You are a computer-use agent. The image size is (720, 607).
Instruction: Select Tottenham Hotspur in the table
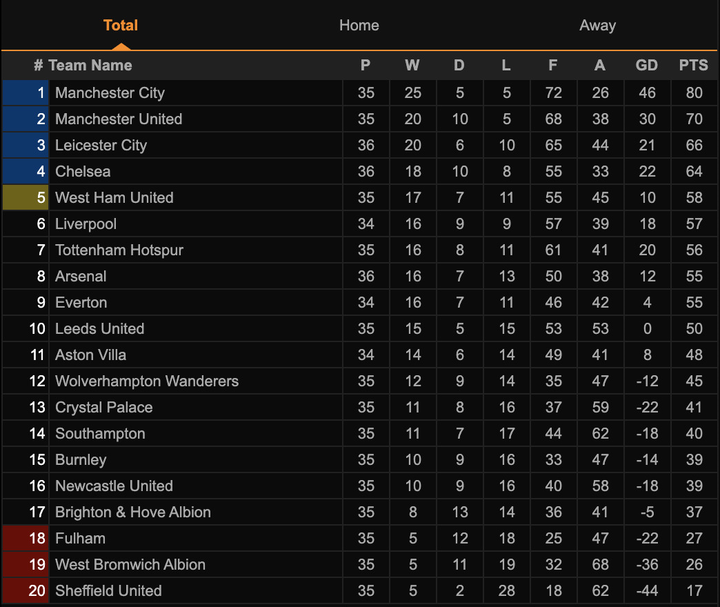(119, 250)
